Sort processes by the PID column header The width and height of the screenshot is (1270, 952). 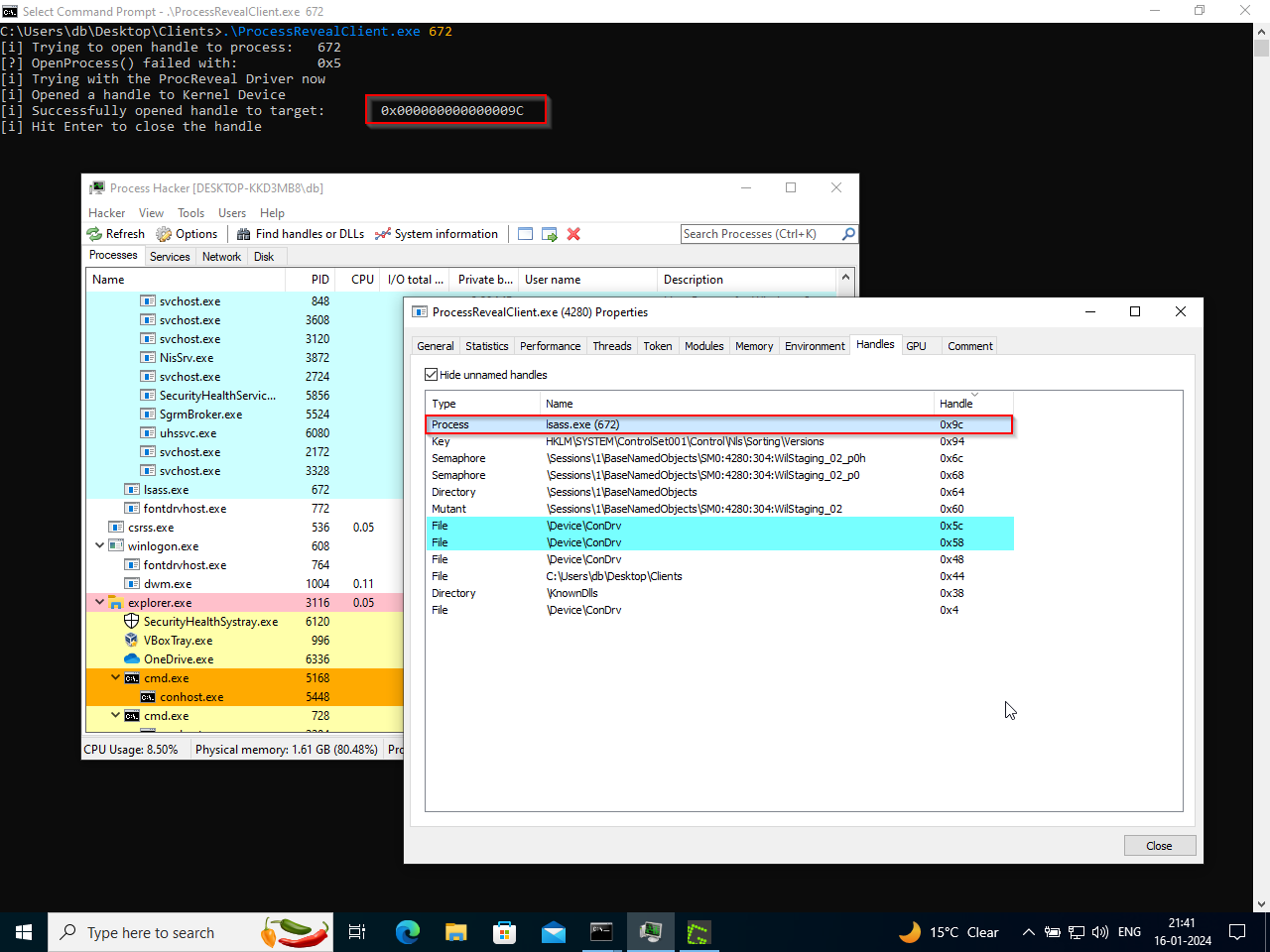pyautogui.click(x=311, y=280)
